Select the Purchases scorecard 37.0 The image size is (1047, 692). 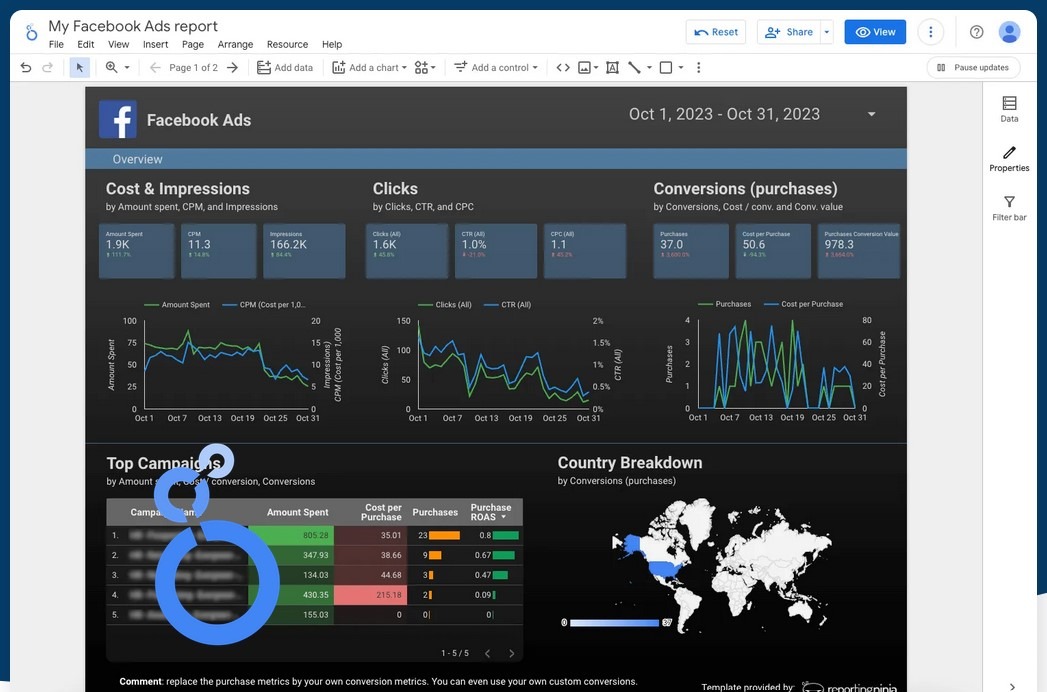[690, 250]
